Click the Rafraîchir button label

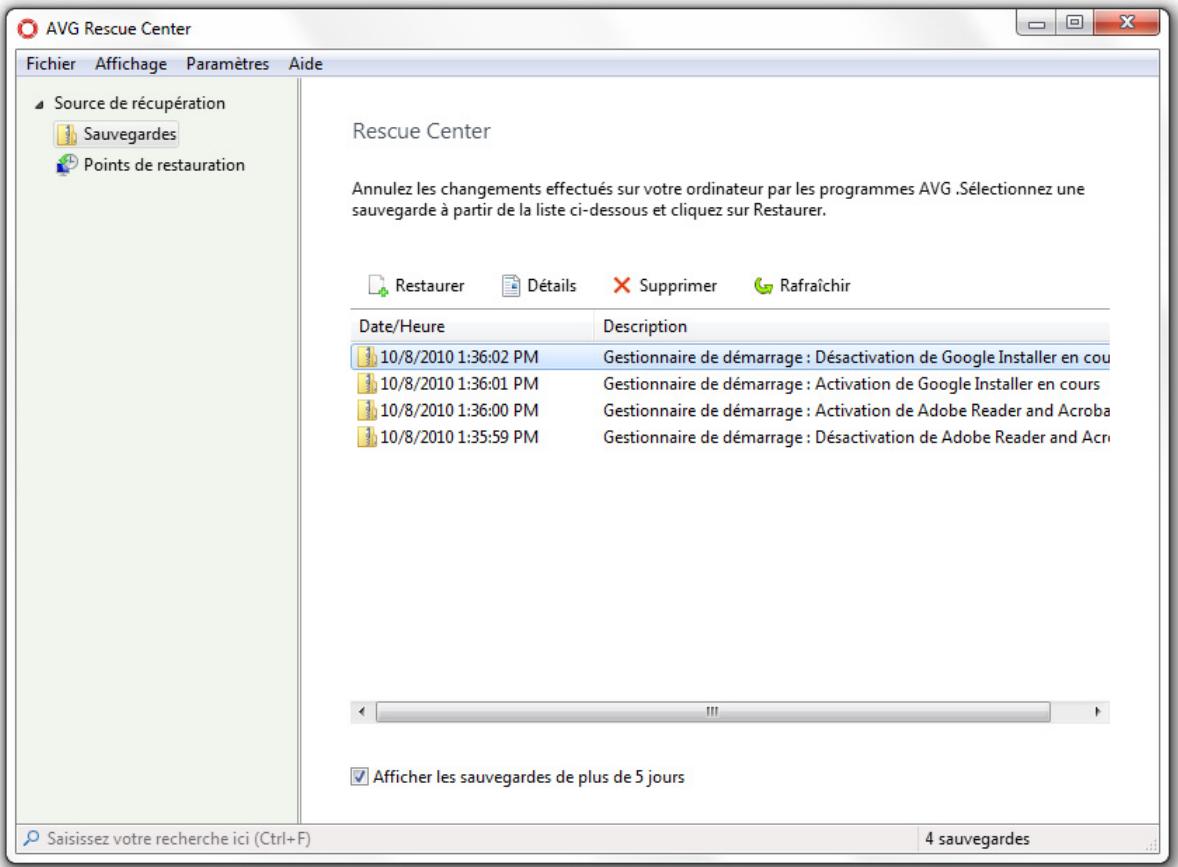pos(815,285)
